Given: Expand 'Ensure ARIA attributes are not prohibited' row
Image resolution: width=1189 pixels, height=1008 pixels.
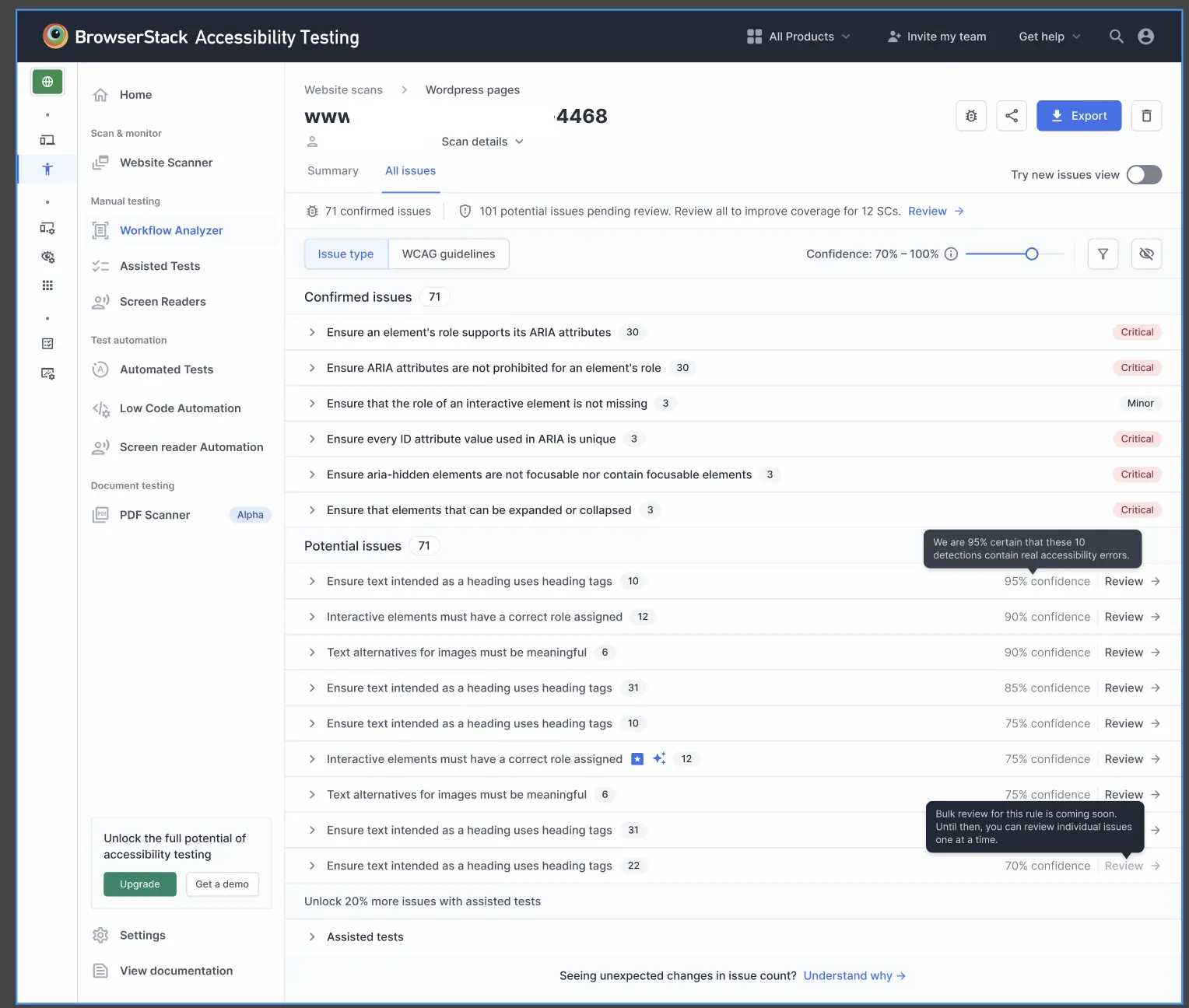Looking at the screenshot, I should (x=312, y=368).
